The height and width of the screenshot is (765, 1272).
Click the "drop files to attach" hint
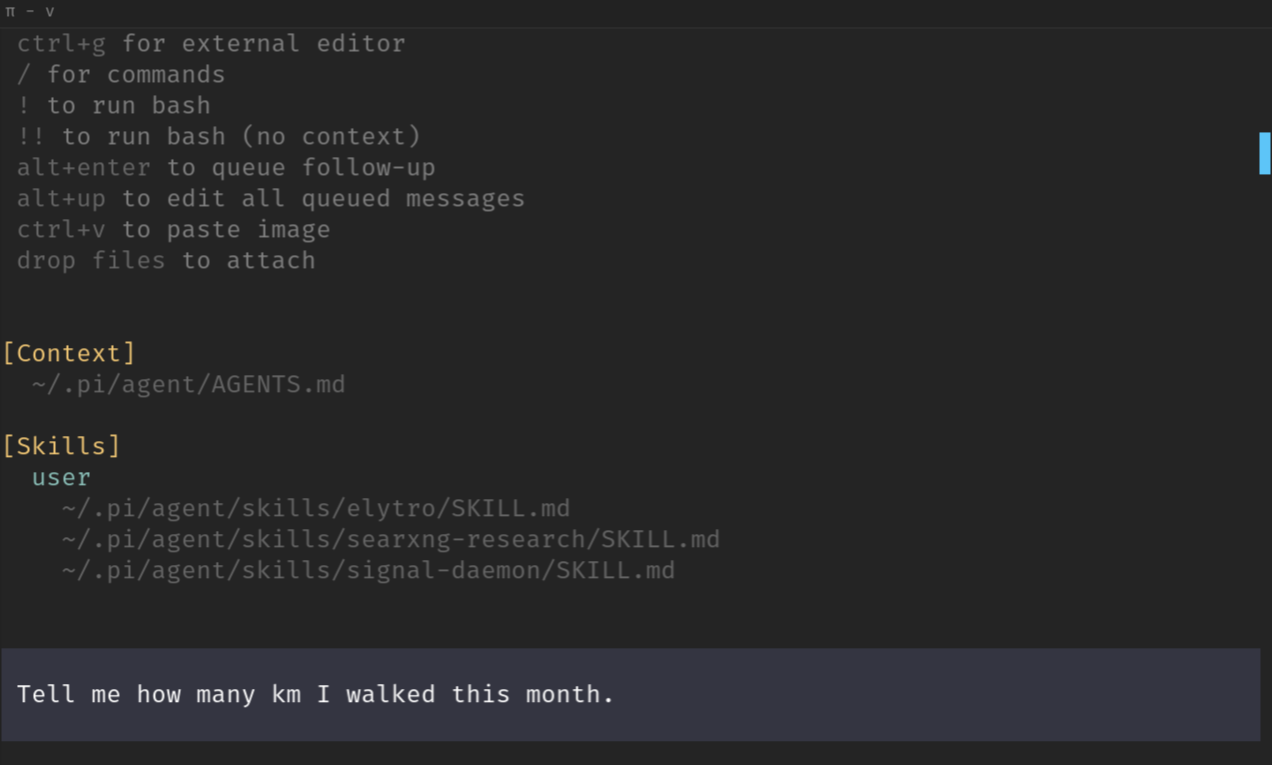pos(166,261)
